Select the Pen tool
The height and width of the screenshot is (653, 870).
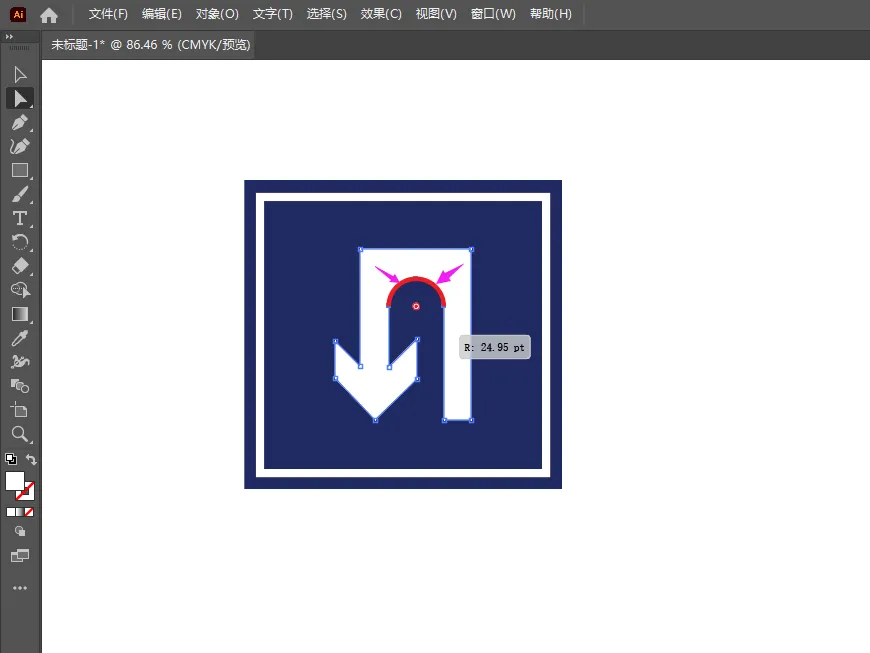click(x=20, y=122)
